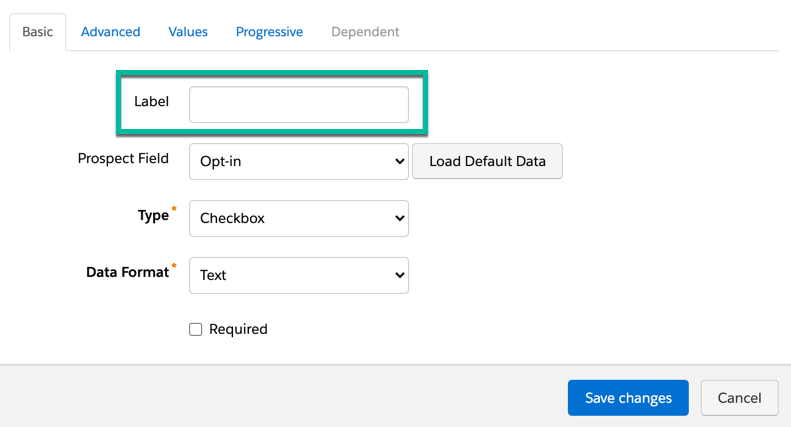
Task: Click the Prospect Field caption text
Action: click(x=123, y=158)
